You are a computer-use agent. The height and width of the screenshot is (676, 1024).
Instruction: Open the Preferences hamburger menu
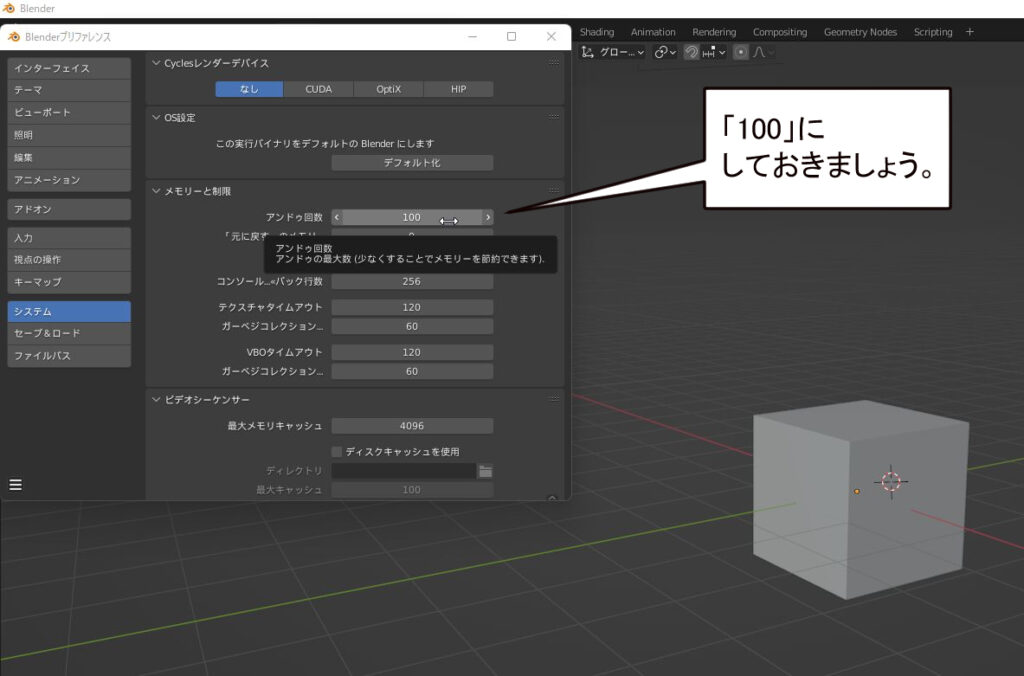coord(16,485)
